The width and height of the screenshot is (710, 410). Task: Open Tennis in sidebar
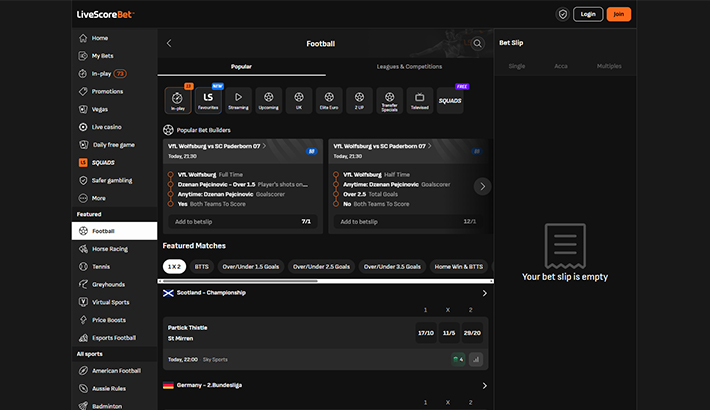[114, 266]
